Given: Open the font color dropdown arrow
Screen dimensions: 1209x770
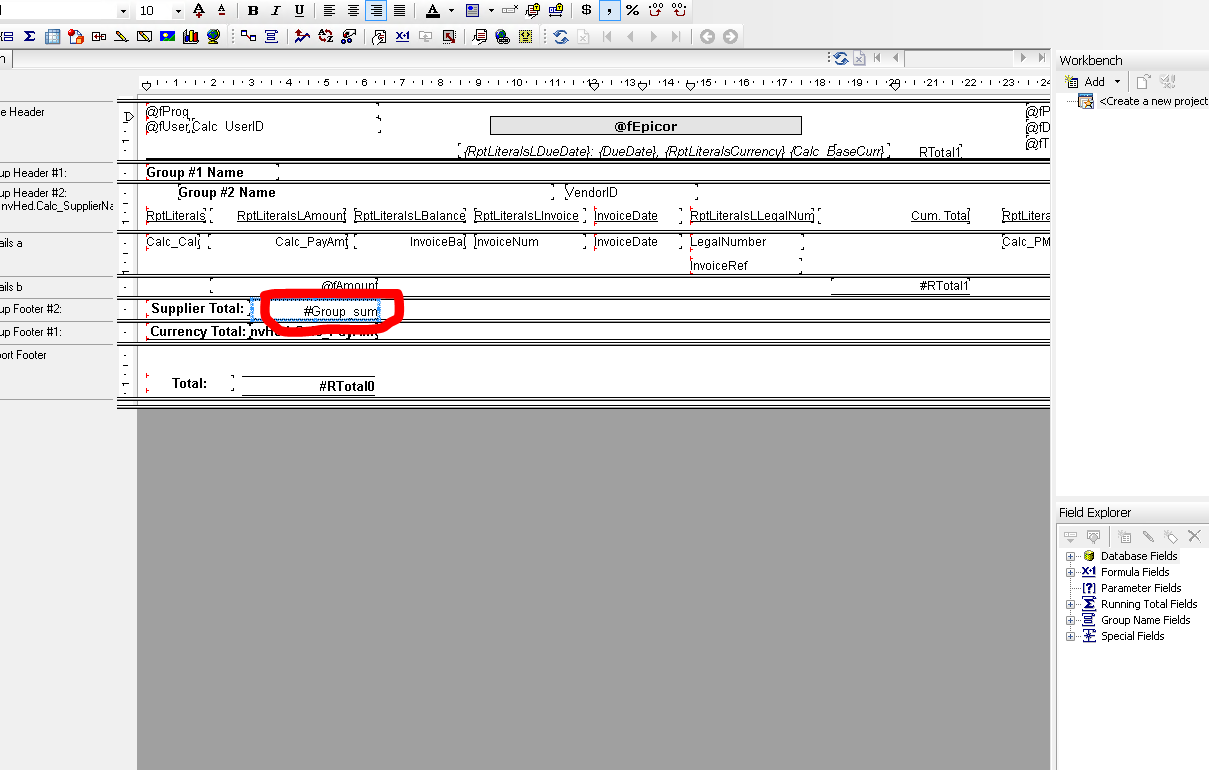Looking at the screenshot, I should click(451, 10).
